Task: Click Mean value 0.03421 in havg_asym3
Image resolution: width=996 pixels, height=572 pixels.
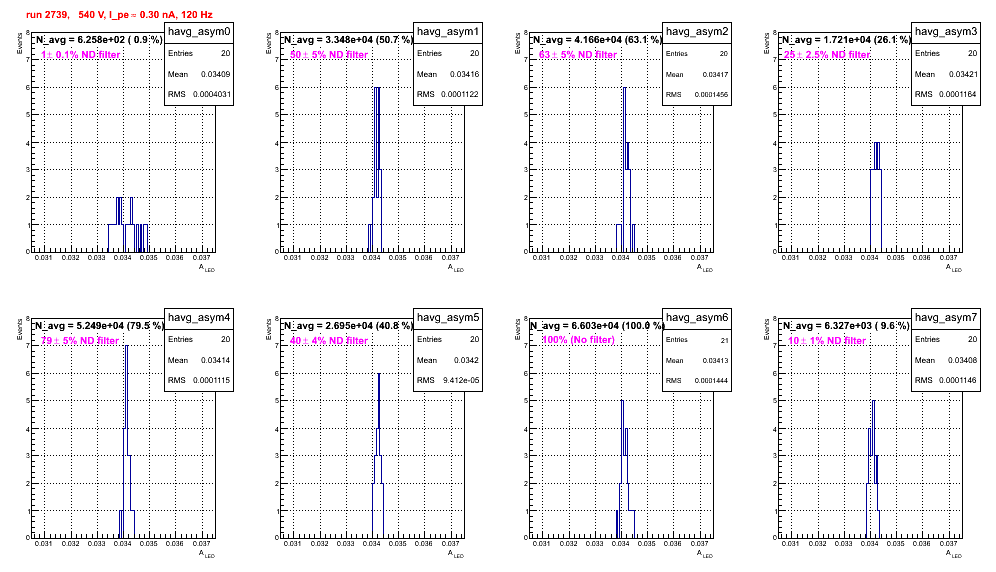Action: pyautogui.click(x=963, y=74)
